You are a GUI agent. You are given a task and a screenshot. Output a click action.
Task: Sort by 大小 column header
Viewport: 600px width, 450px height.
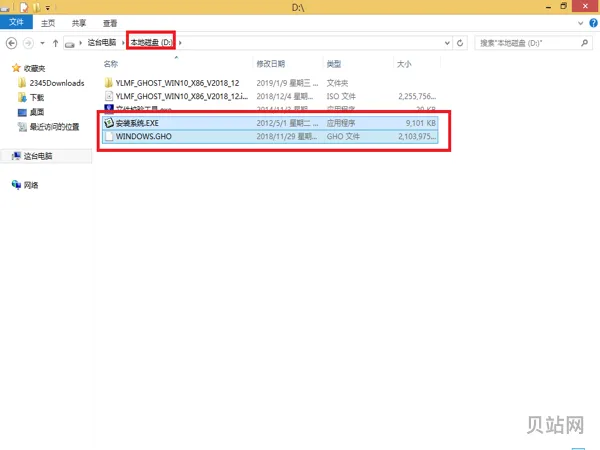(x=404, y=64)
